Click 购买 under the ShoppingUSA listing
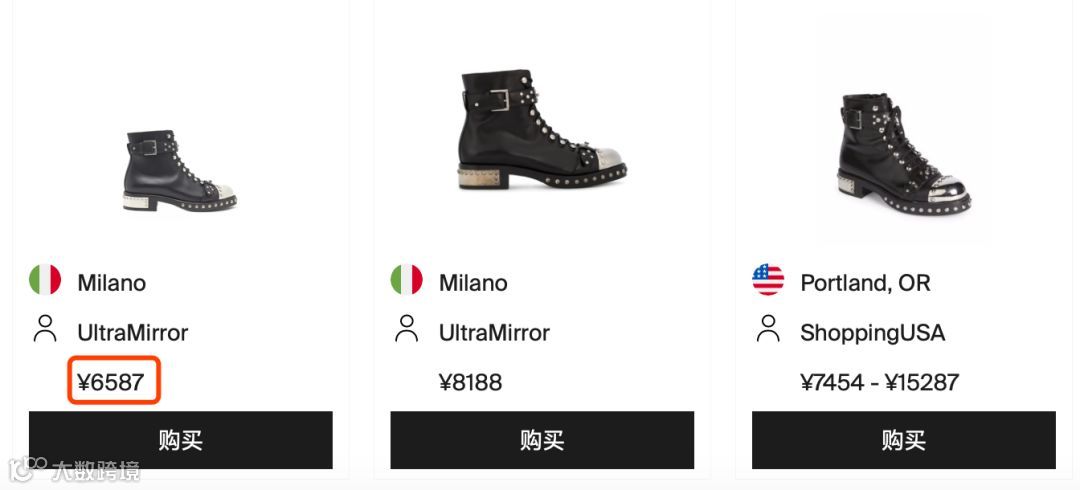 click(x=904, y=440)
